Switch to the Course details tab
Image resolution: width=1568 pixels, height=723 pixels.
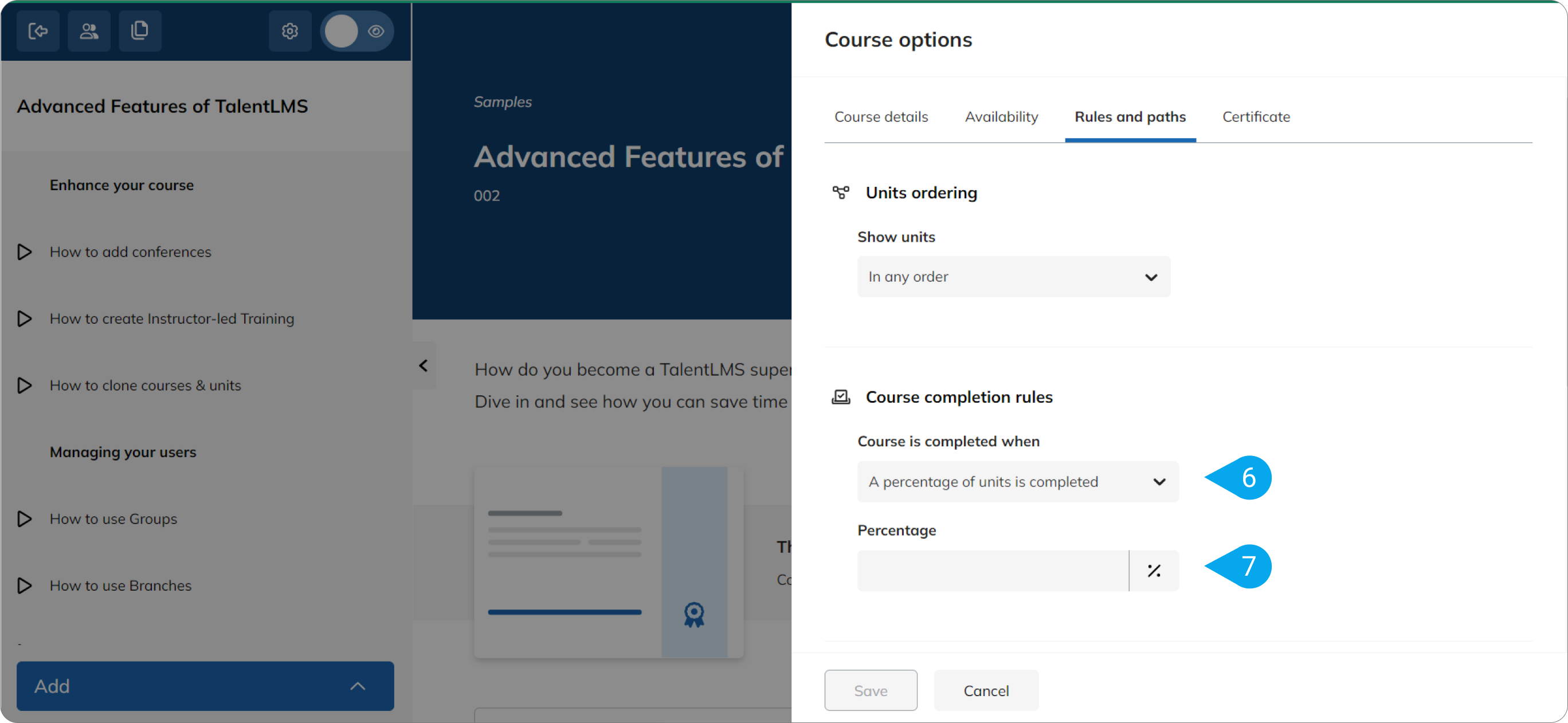pyautogui.click(x=881, y=117)
